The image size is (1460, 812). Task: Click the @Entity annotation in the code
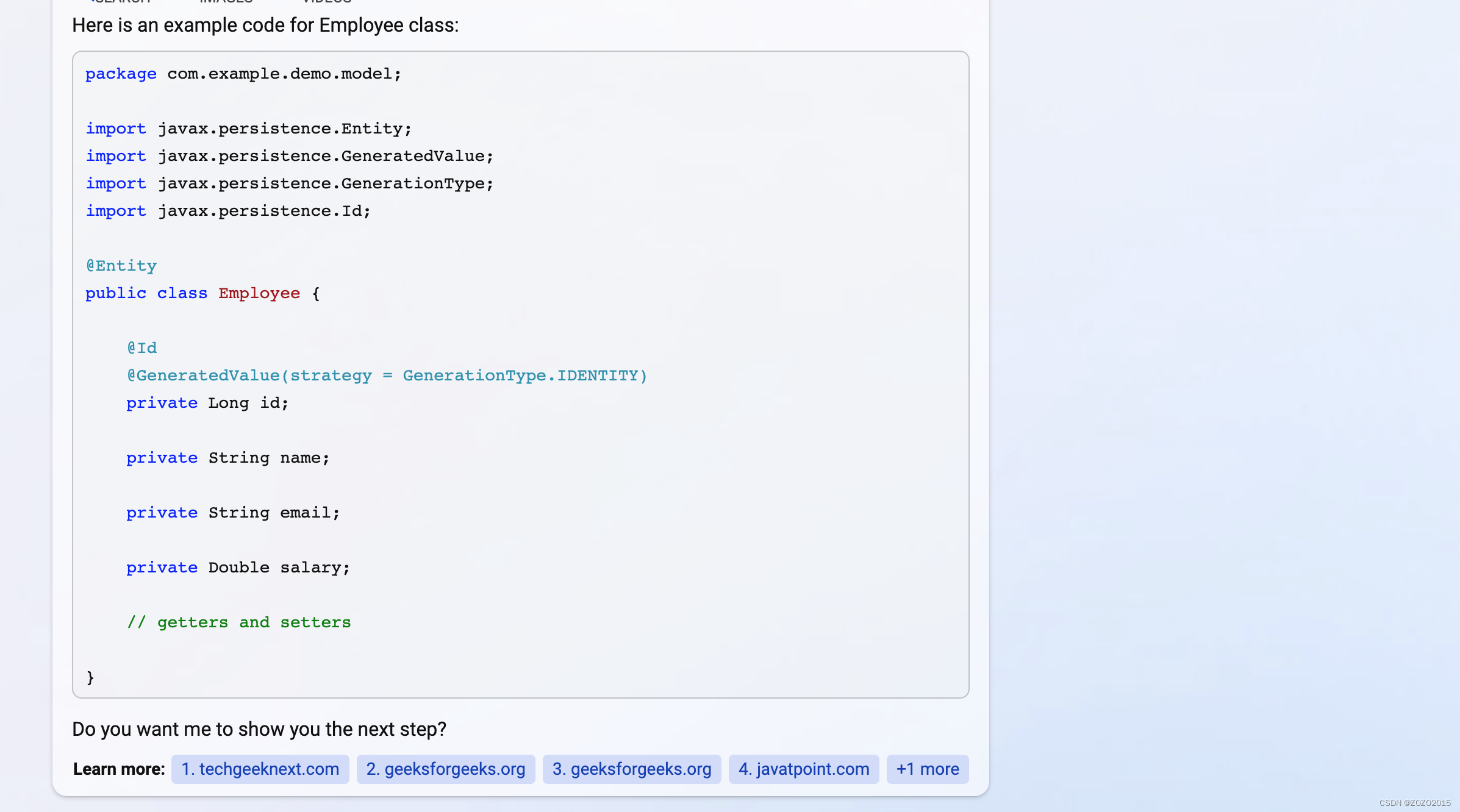[x=121, y=265]
